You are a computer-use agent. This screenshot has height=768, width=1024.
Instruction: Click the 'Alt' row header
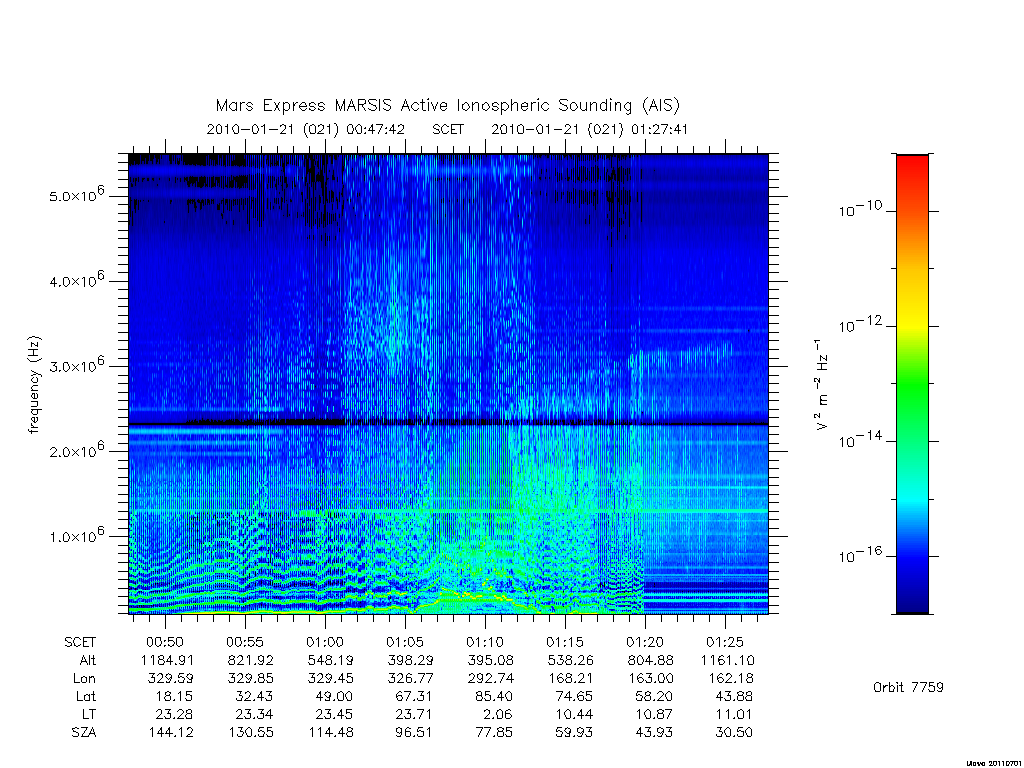(87, 660)
